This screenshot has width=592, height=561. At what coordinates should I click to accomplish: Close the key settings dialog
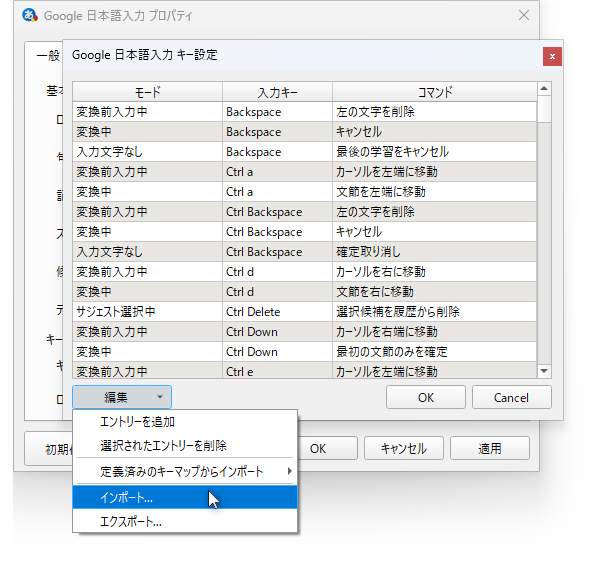tap(552, 57)
